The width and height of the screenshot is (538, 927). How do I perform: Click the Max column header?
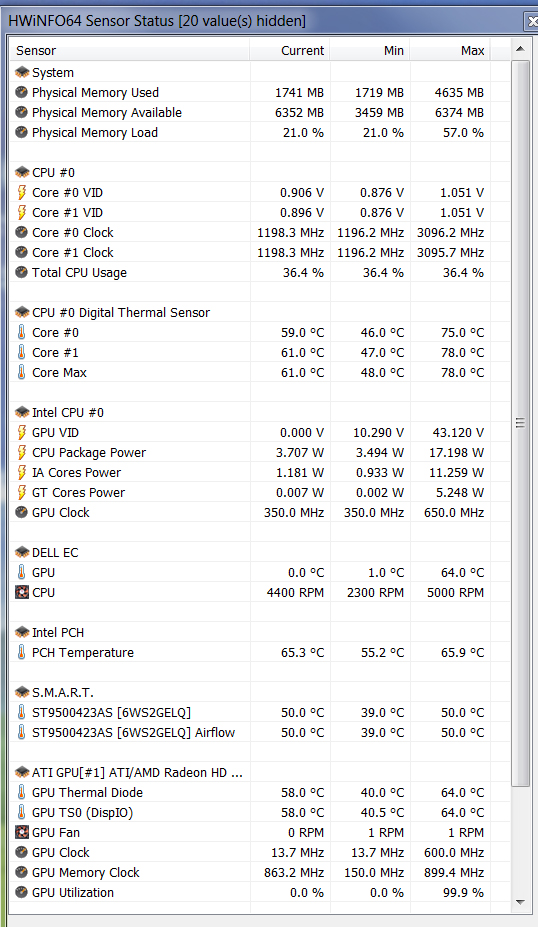point(450,50)
